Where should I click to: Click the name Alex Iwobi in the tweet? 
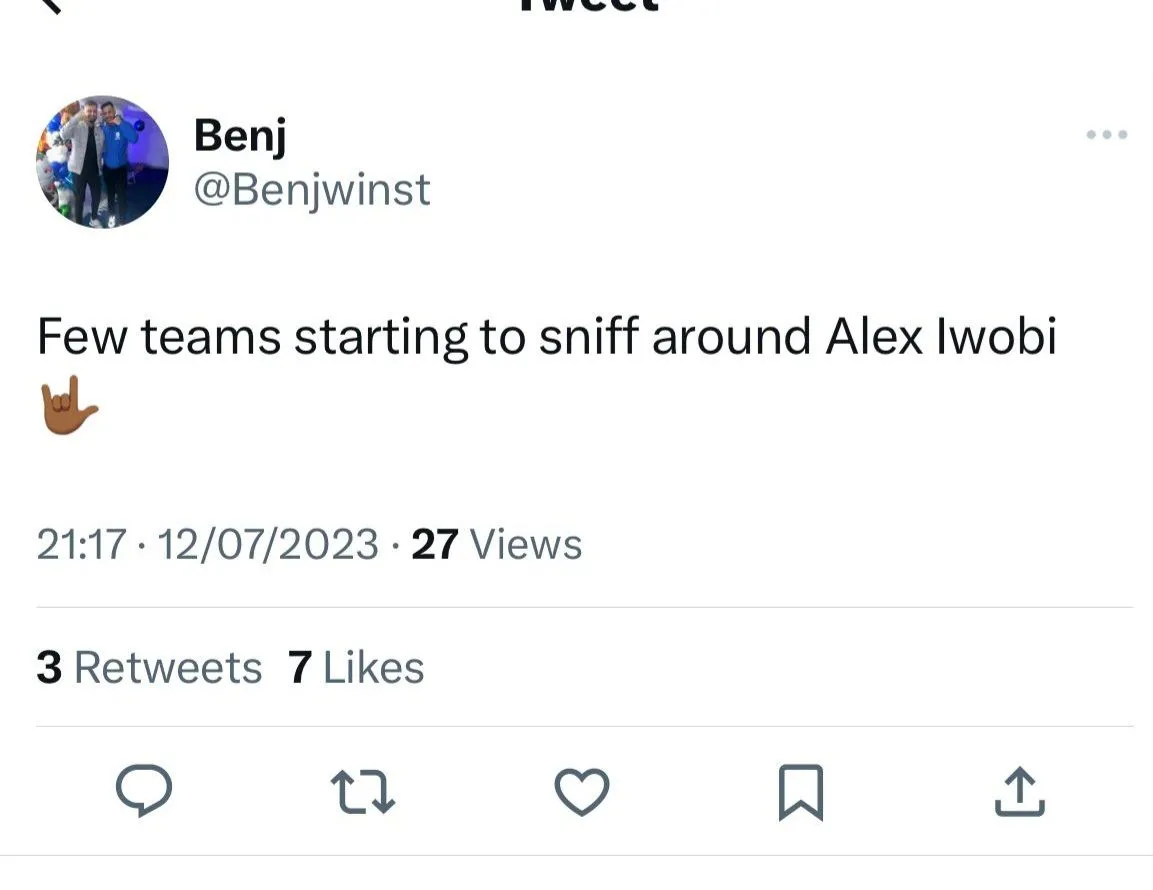click(941, 337)
